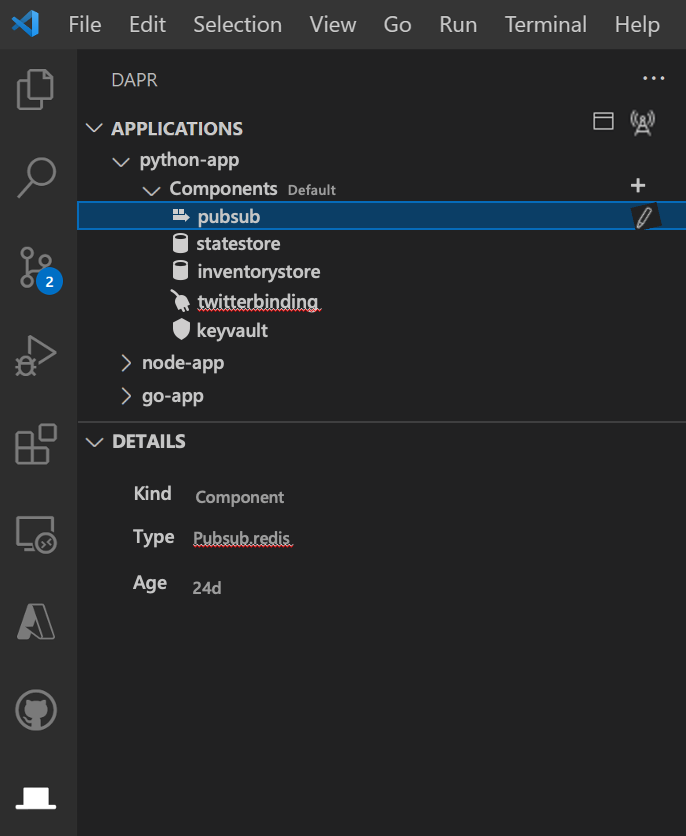The image size is (686, 836).
Task: Click the database icon beside inventorystore
Action: tap(181, 271)
